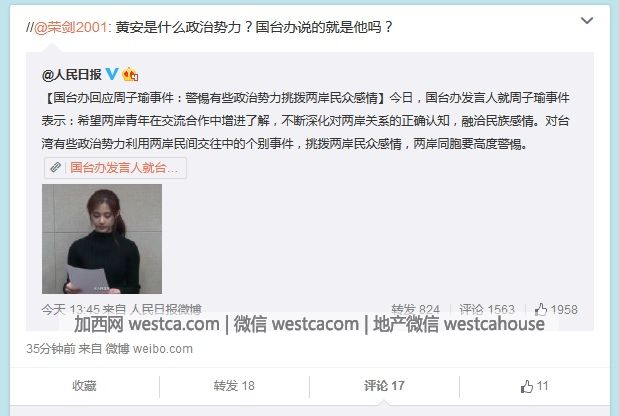Select the 评论 17 comments tab
This screenshot has height=416, width=619.
[x=384, y=386]
